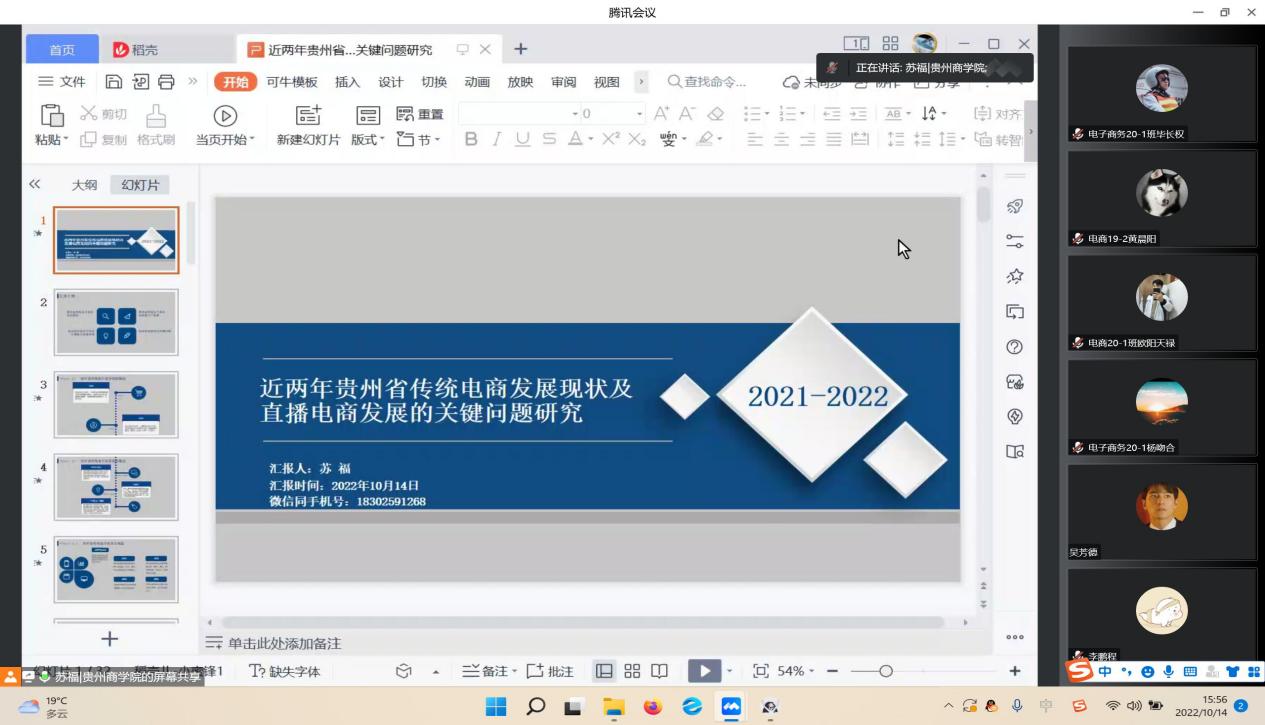Viewport: 1265px width, 725px height.
Task: Click the Export to PDF icon
Action: (140, 82)
